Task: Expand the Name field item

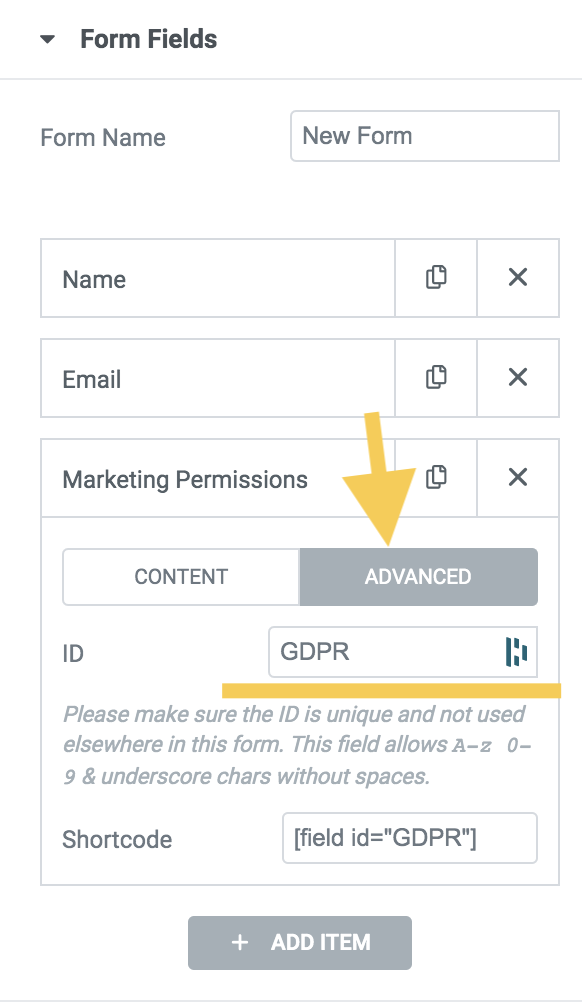Action: point(218,278)
